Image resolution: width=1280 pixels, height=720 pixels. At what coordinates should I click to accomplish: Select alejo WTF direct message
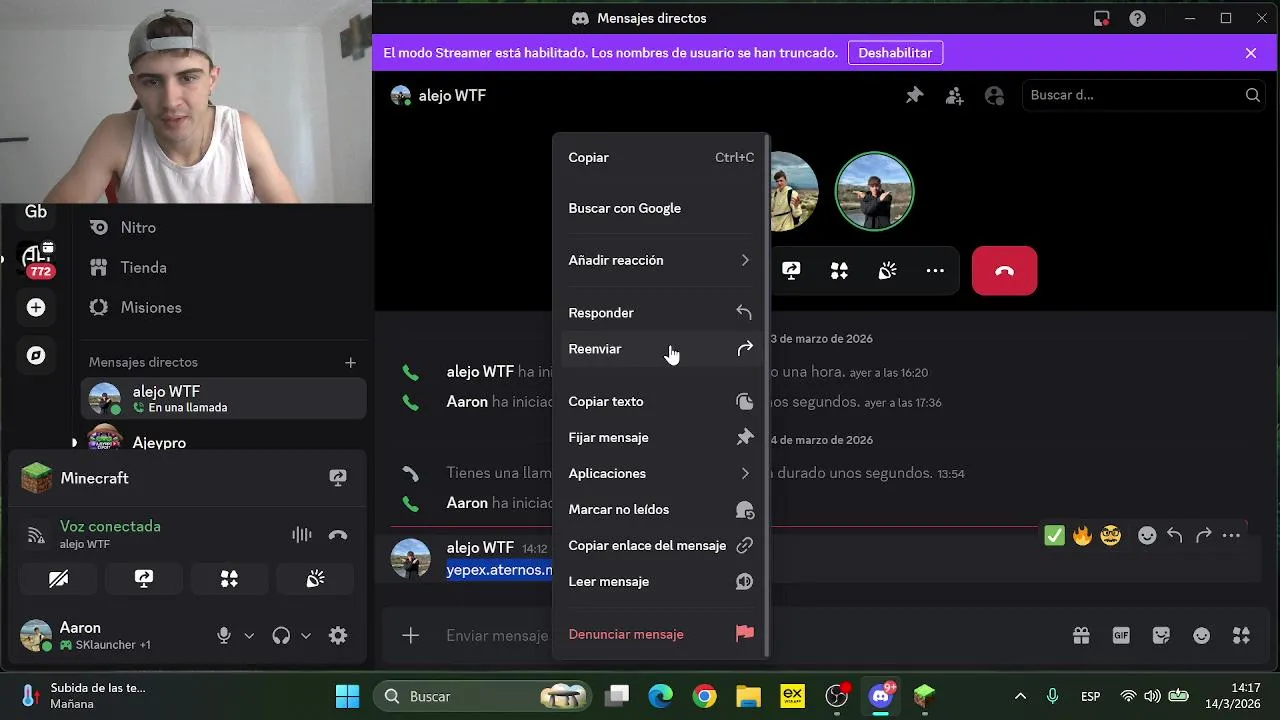[223, 399]
